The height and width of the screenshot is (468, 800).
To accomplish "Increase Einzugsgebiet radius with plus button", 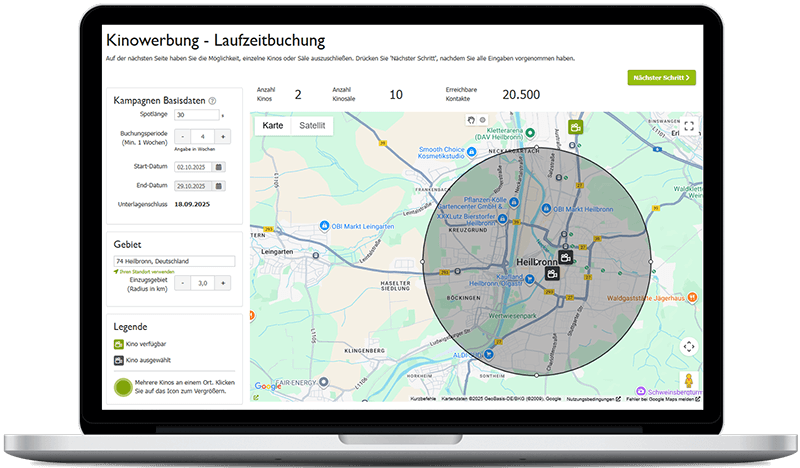I will coord(222,283).
